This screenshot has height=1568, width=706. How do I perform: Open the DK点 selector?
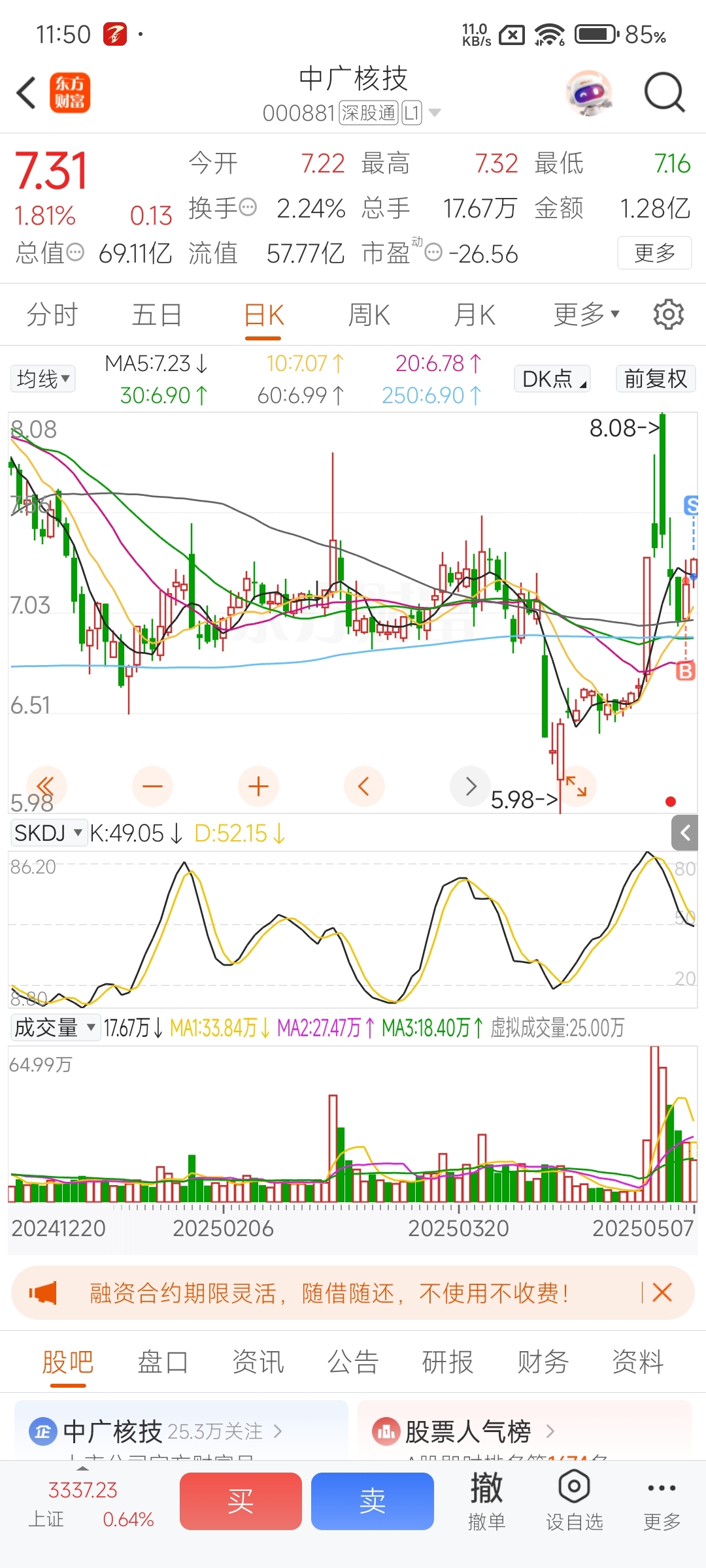click(552, 378)
